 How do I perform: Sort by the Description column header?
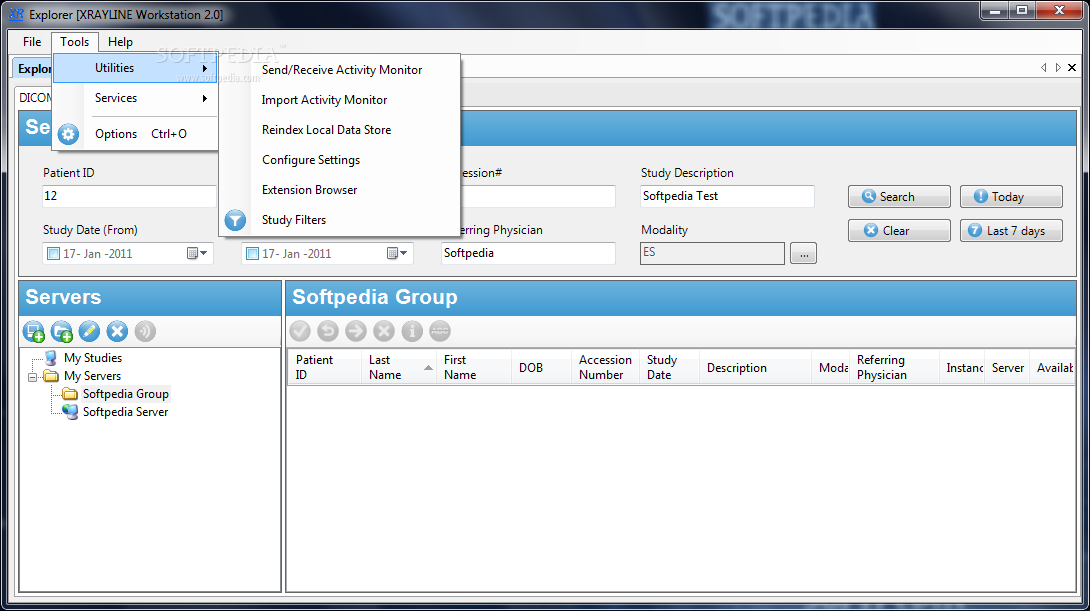[755, 367]
